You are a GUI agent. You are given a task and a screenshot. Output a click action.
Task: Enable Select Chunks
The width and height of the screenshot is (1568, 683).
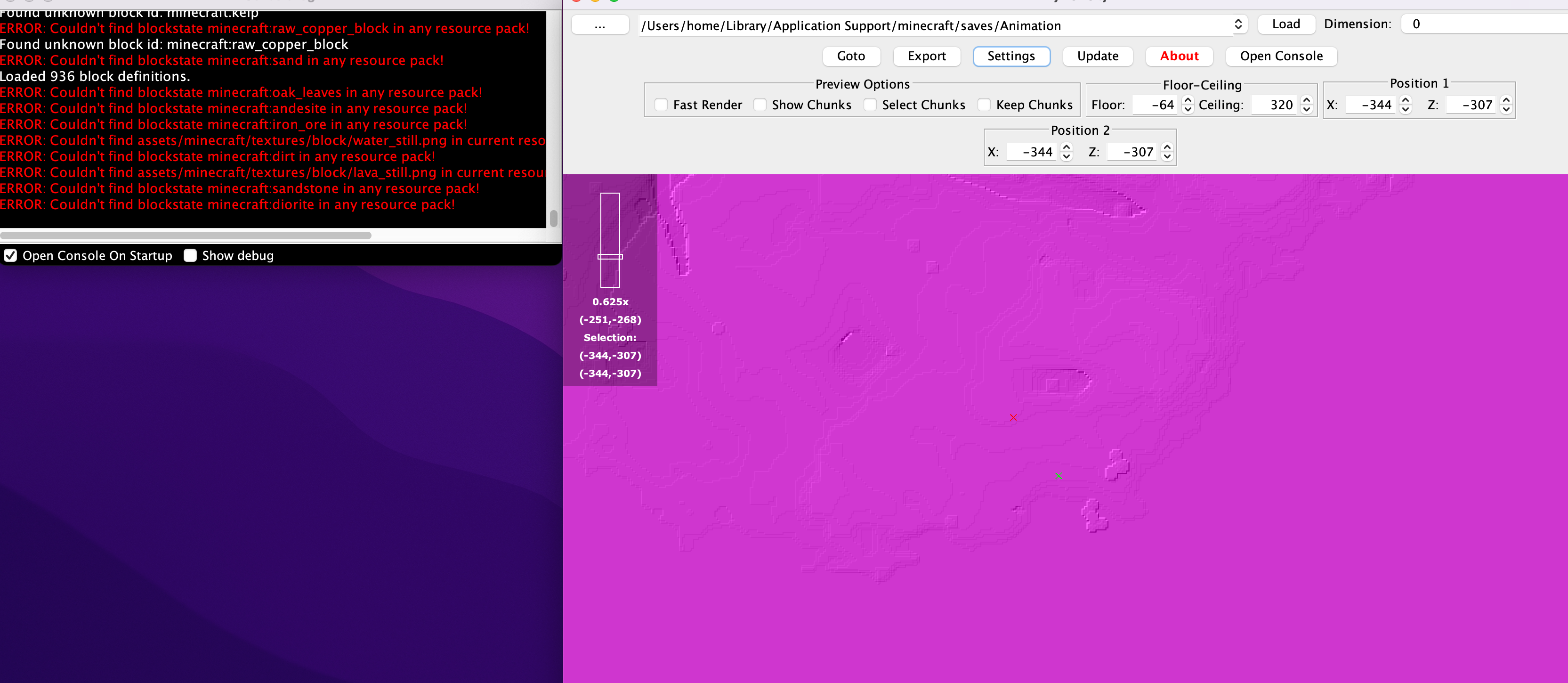(871, 105)
